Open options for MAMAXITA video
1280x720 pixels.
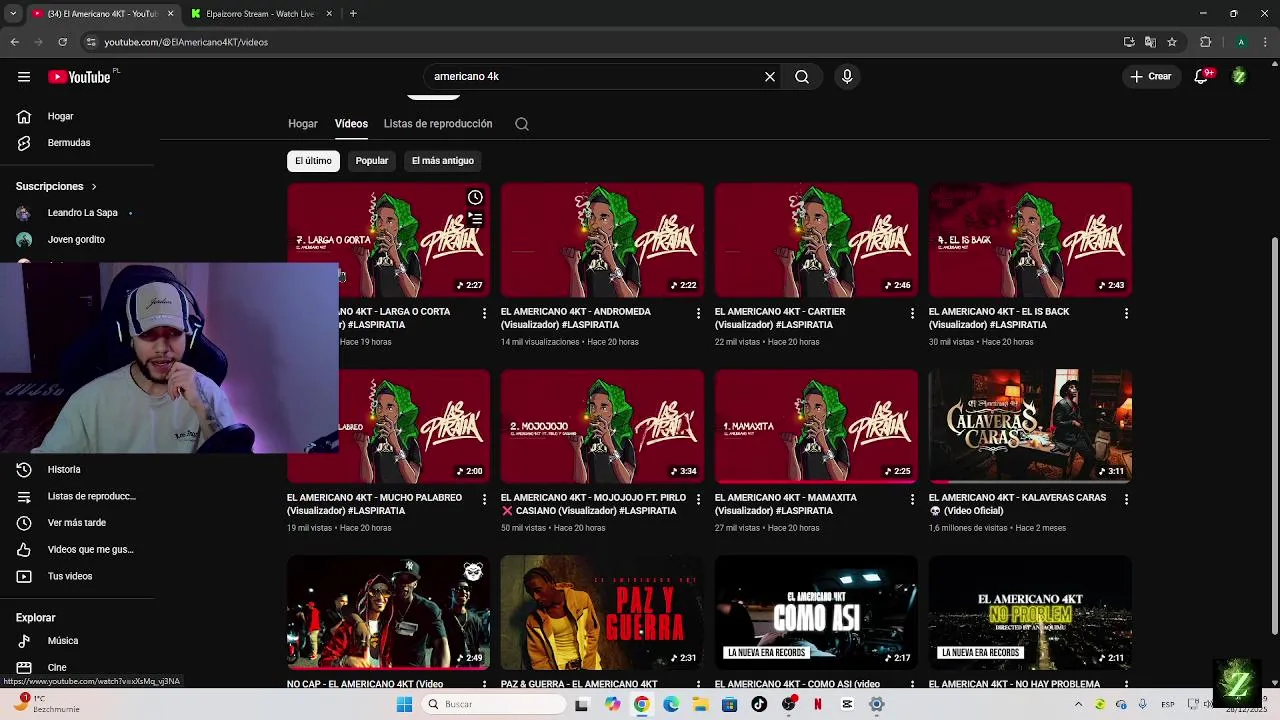912,499
